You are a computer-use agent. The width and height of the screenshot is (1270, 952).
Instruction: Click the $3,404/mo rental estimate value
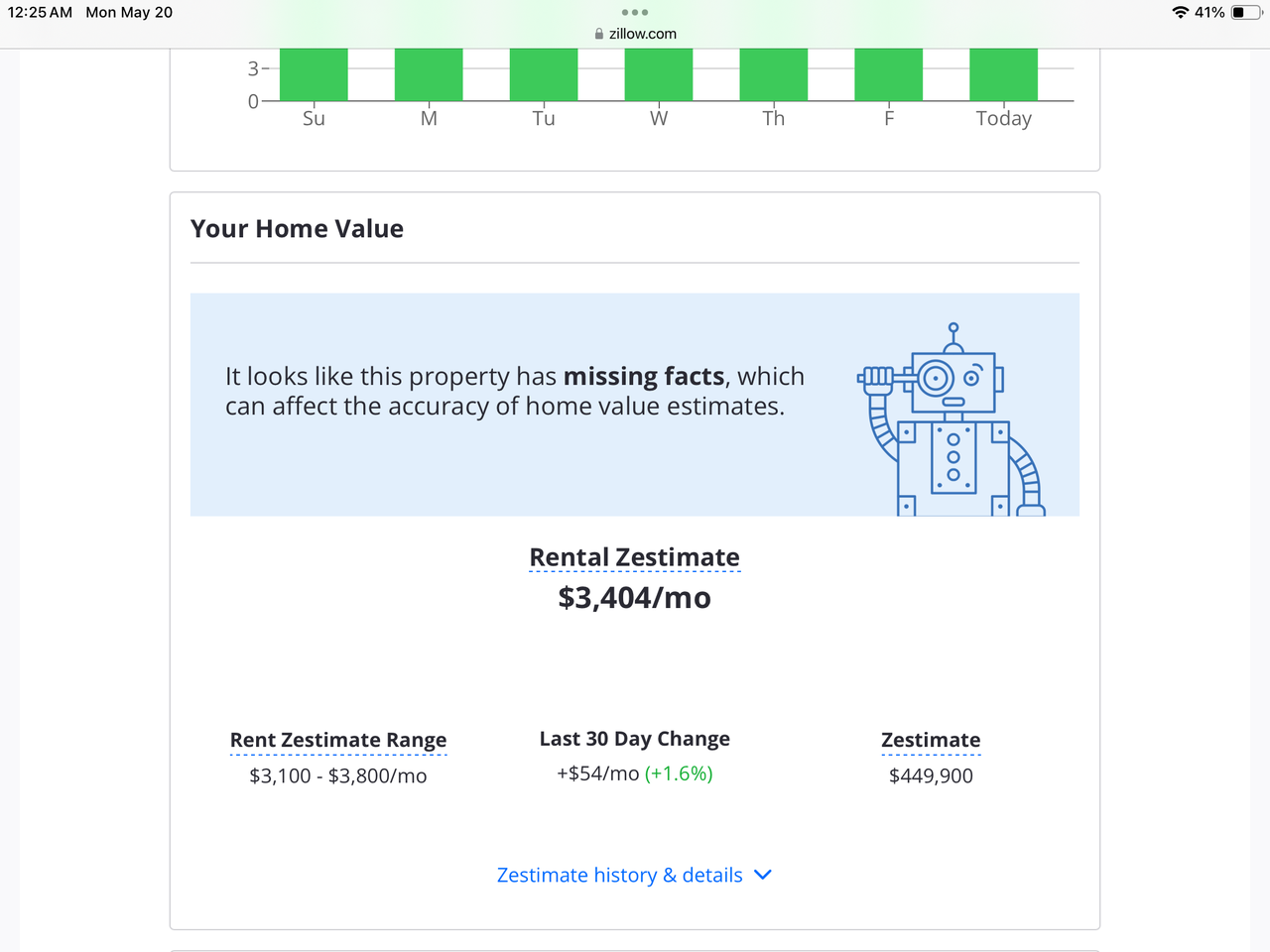pos(634,598)
